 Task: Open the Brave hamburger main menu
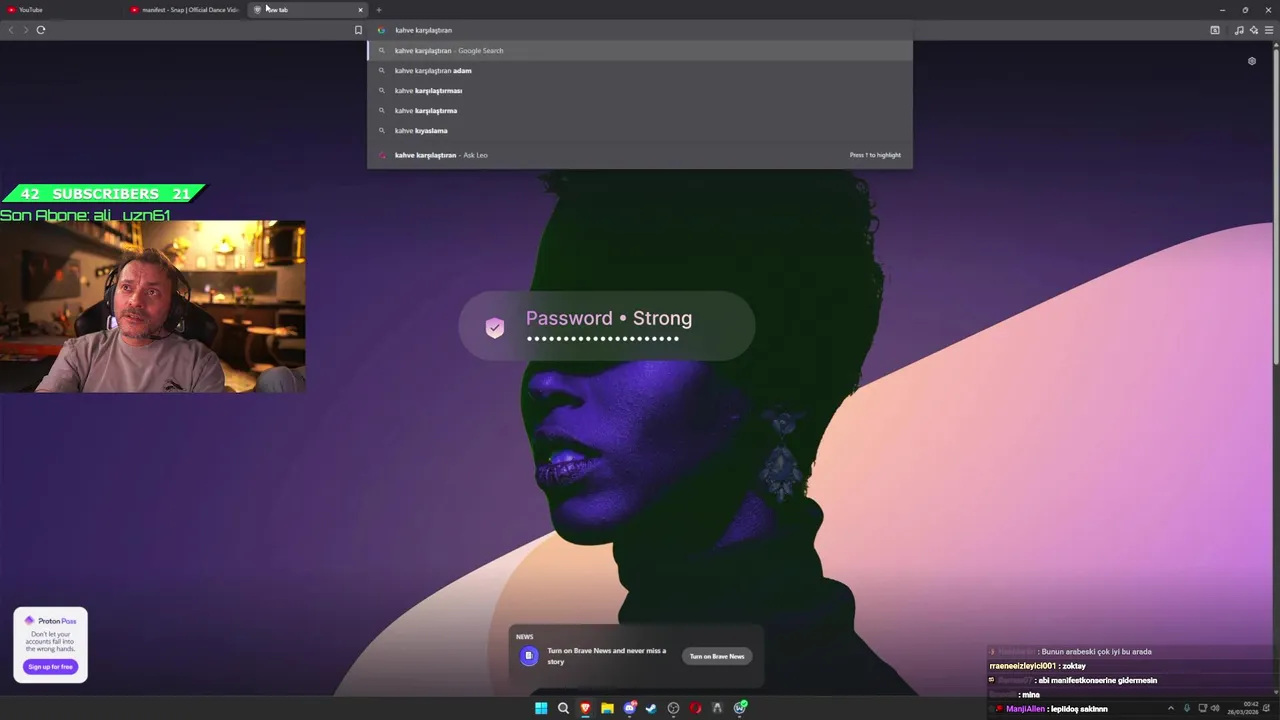1269,30
